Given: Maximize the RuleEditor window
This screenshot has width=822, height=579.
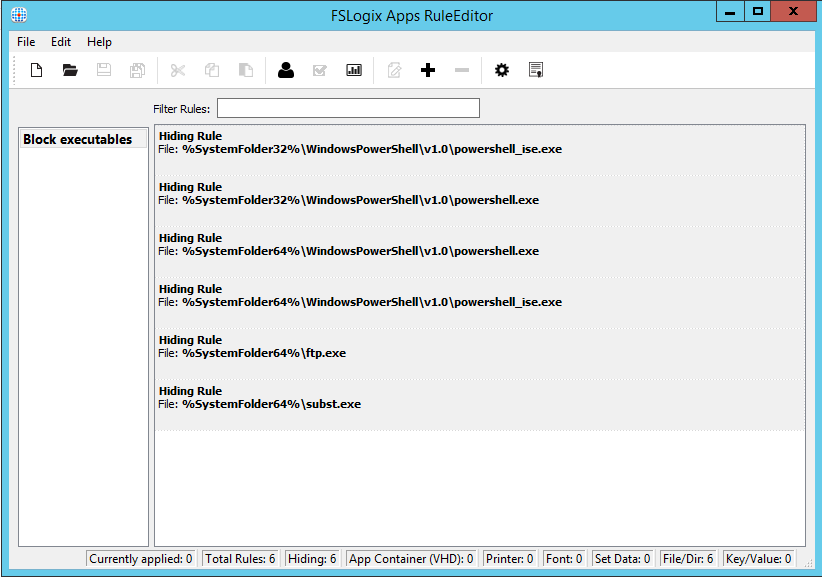Looking at the screenshot, I should pos(757,12).
